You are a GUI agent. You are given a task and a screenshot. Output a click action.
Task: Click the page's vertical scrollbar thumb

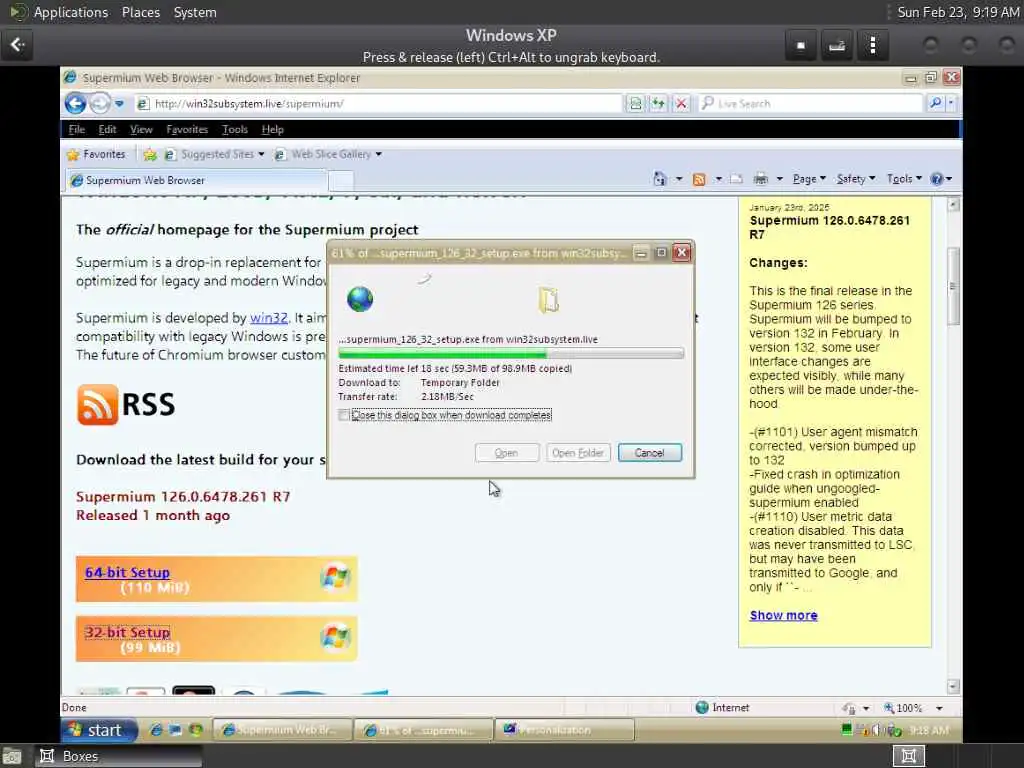tap(953, 286)
